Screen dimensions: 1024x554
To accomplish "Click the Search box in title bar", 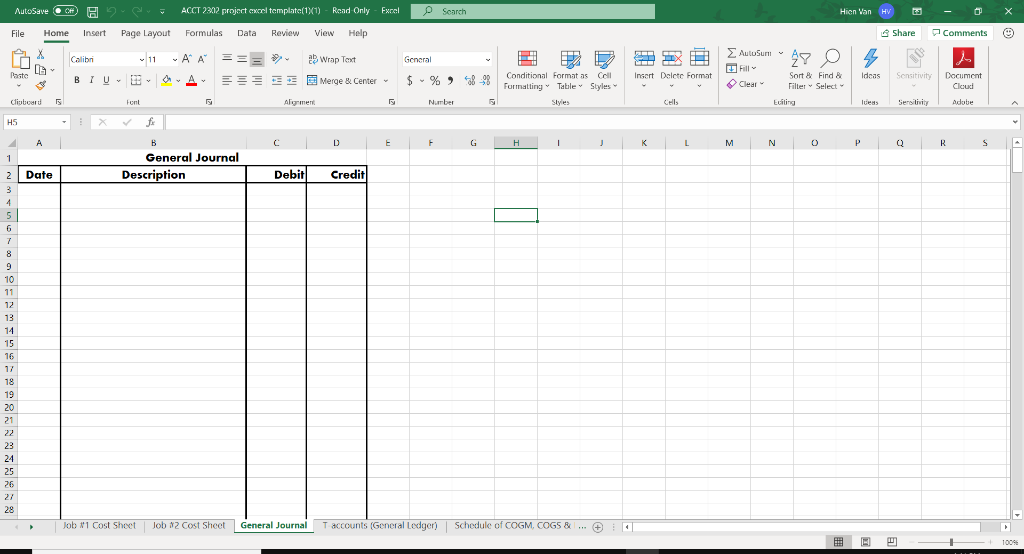I will tap(532, 11).
